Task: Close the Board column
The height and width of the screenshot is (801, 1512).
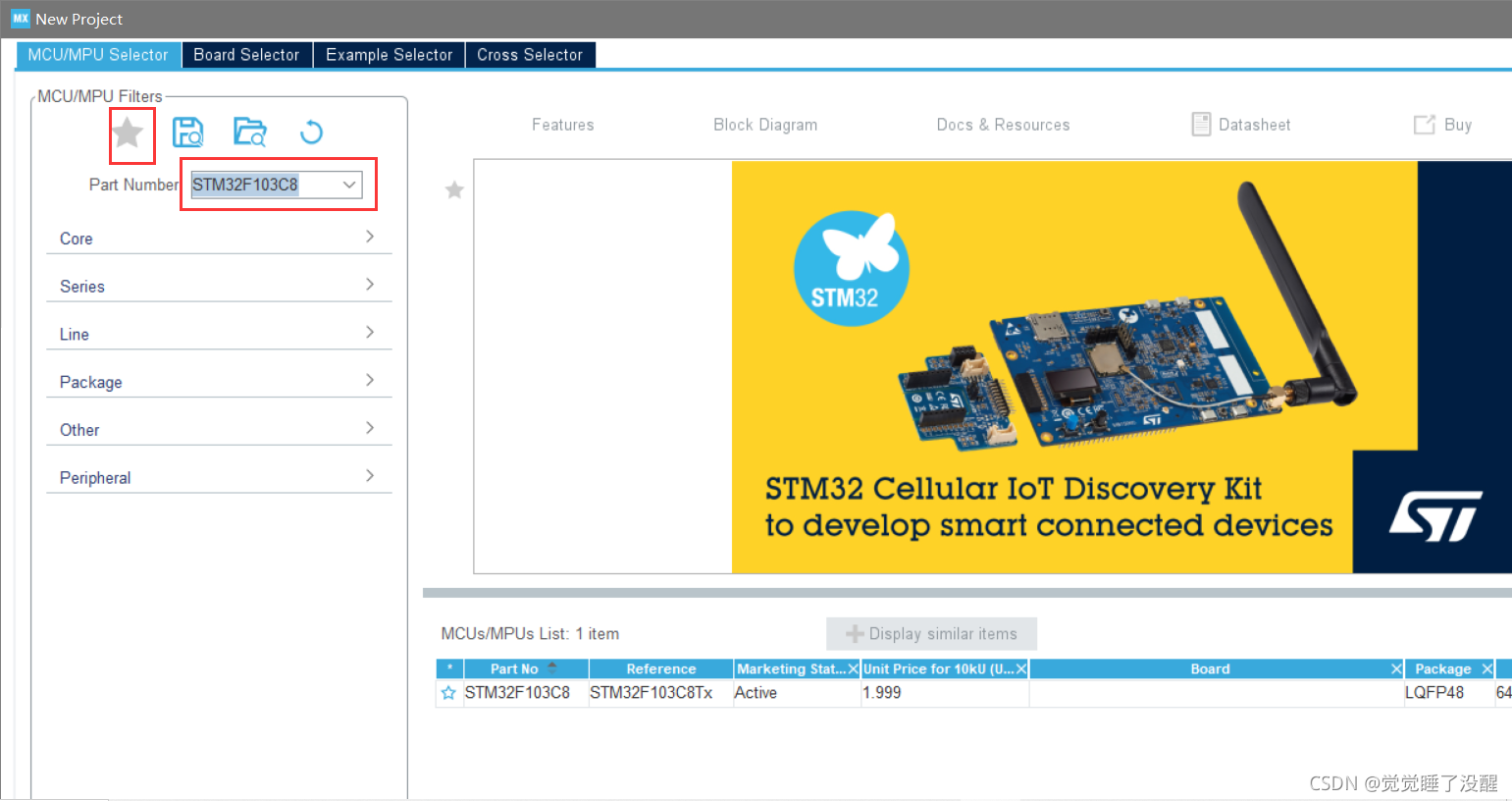Action: pyautogui.click(x=1396, y=668)
